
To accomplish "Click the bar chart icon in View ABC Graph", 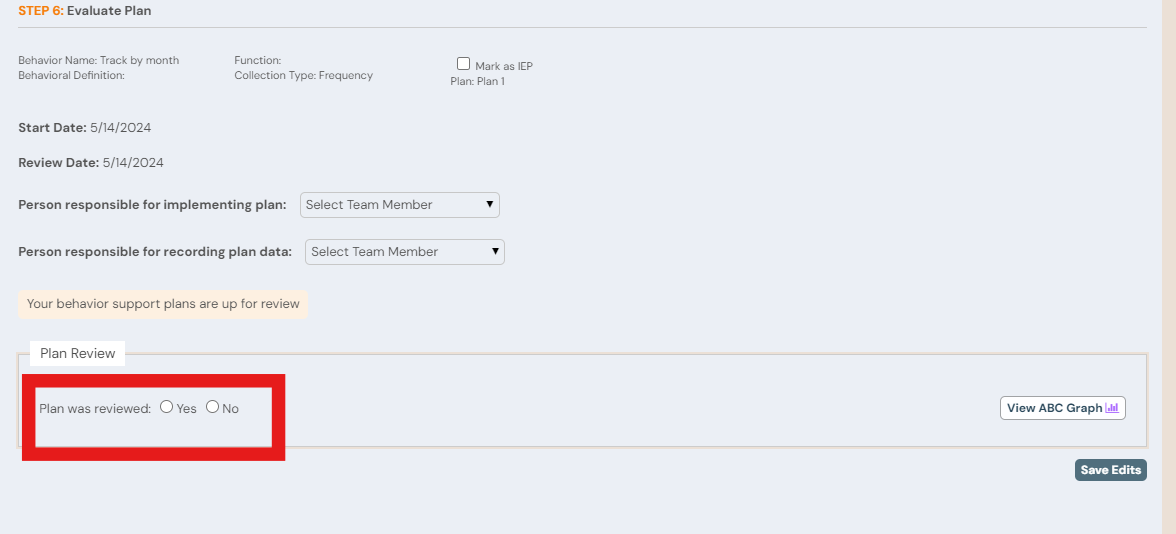I will coord(1112,408).
